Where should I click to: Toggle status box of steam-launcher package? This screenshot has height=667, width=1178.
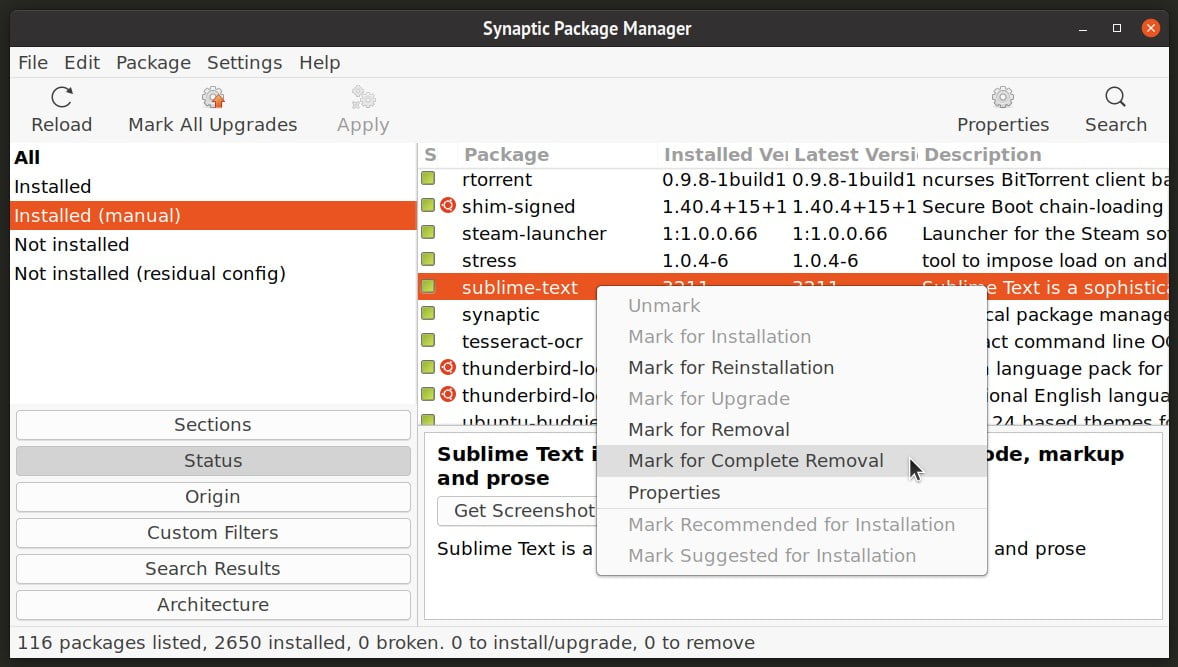[428, 232]
